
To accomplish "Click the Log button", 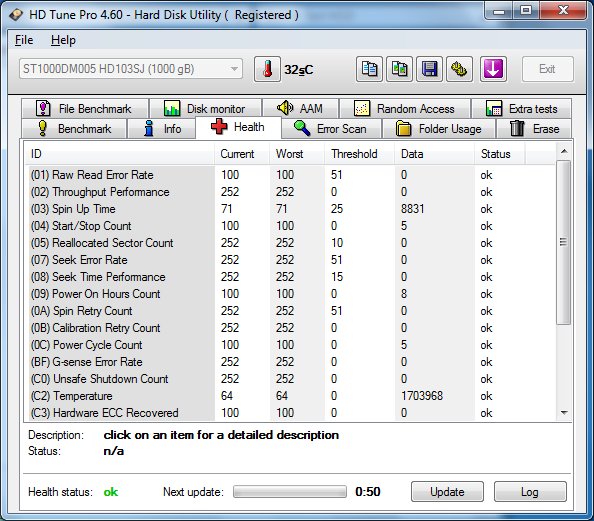I will tap(530, 492).
